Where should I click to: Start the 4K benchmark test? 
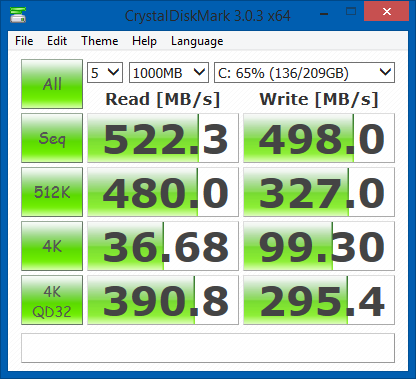(52, 246)
